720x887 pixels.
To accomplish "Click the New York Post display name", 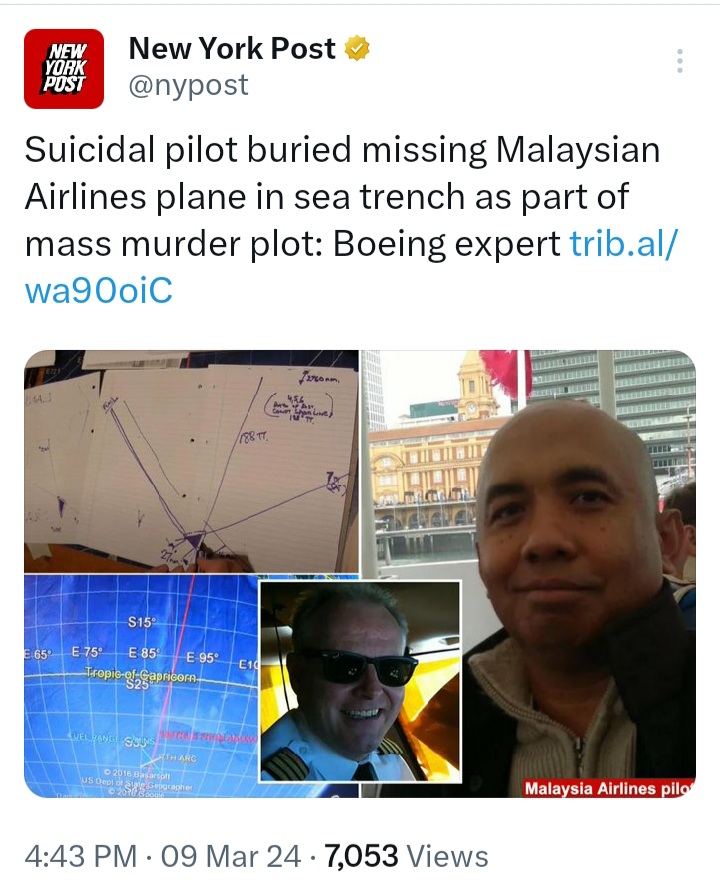I will [x=232, y=48].
